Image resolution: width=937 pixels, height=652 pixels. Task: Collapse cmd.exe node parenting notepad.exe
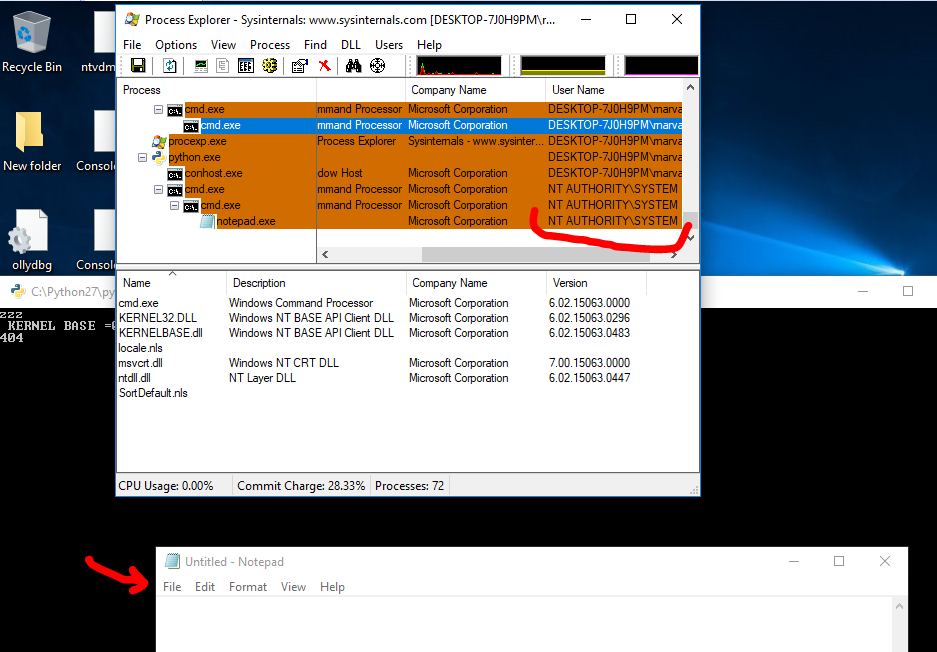[x=174, y=205]
